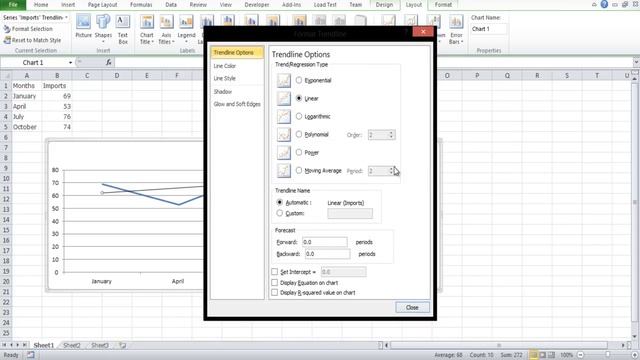Click the macro record icon in status bar
The image size is (640, 360).
click(31, 355)
